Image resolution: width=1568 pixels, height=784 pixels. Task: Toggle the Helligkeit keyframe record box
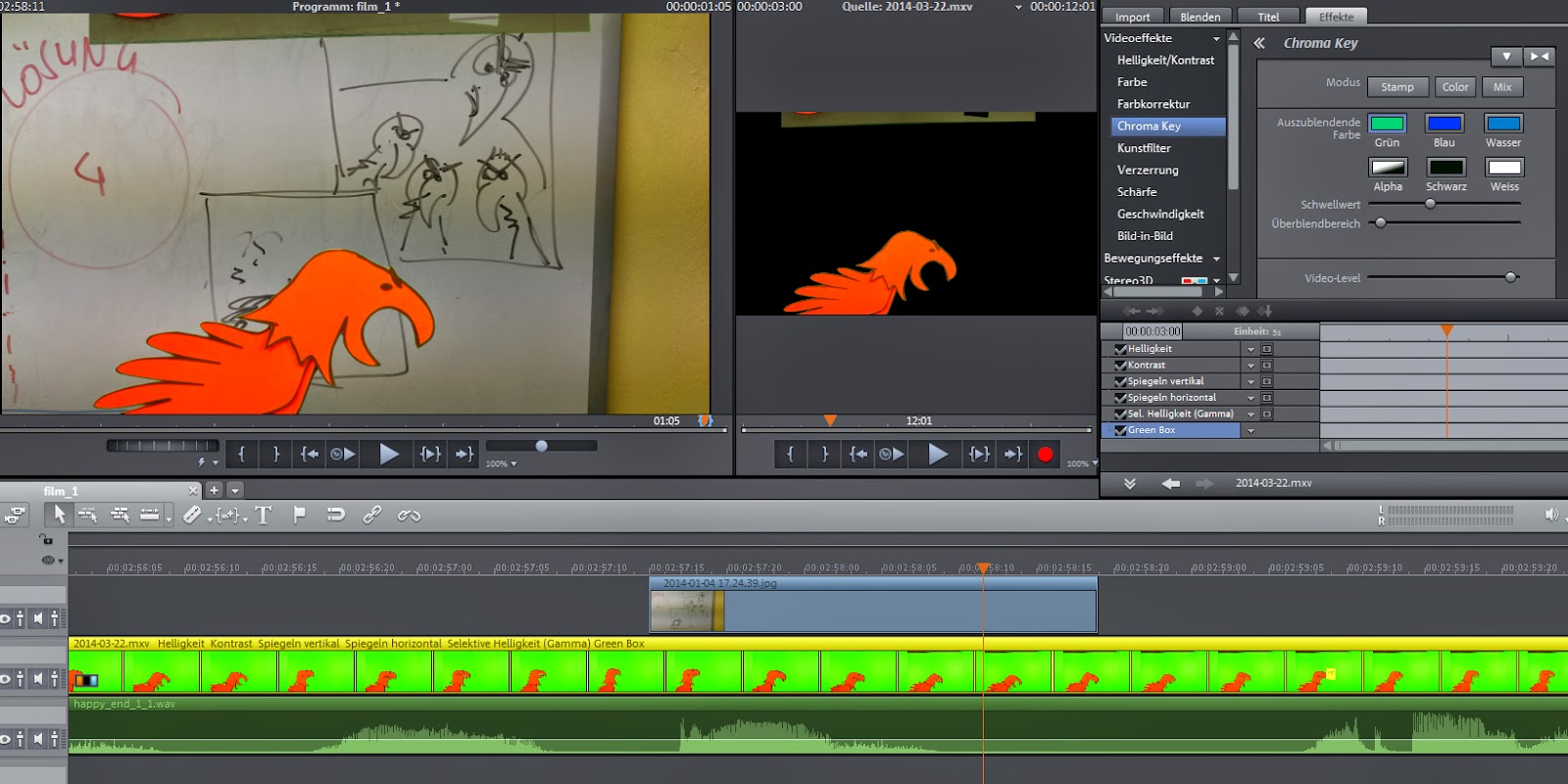point(1266,349)
